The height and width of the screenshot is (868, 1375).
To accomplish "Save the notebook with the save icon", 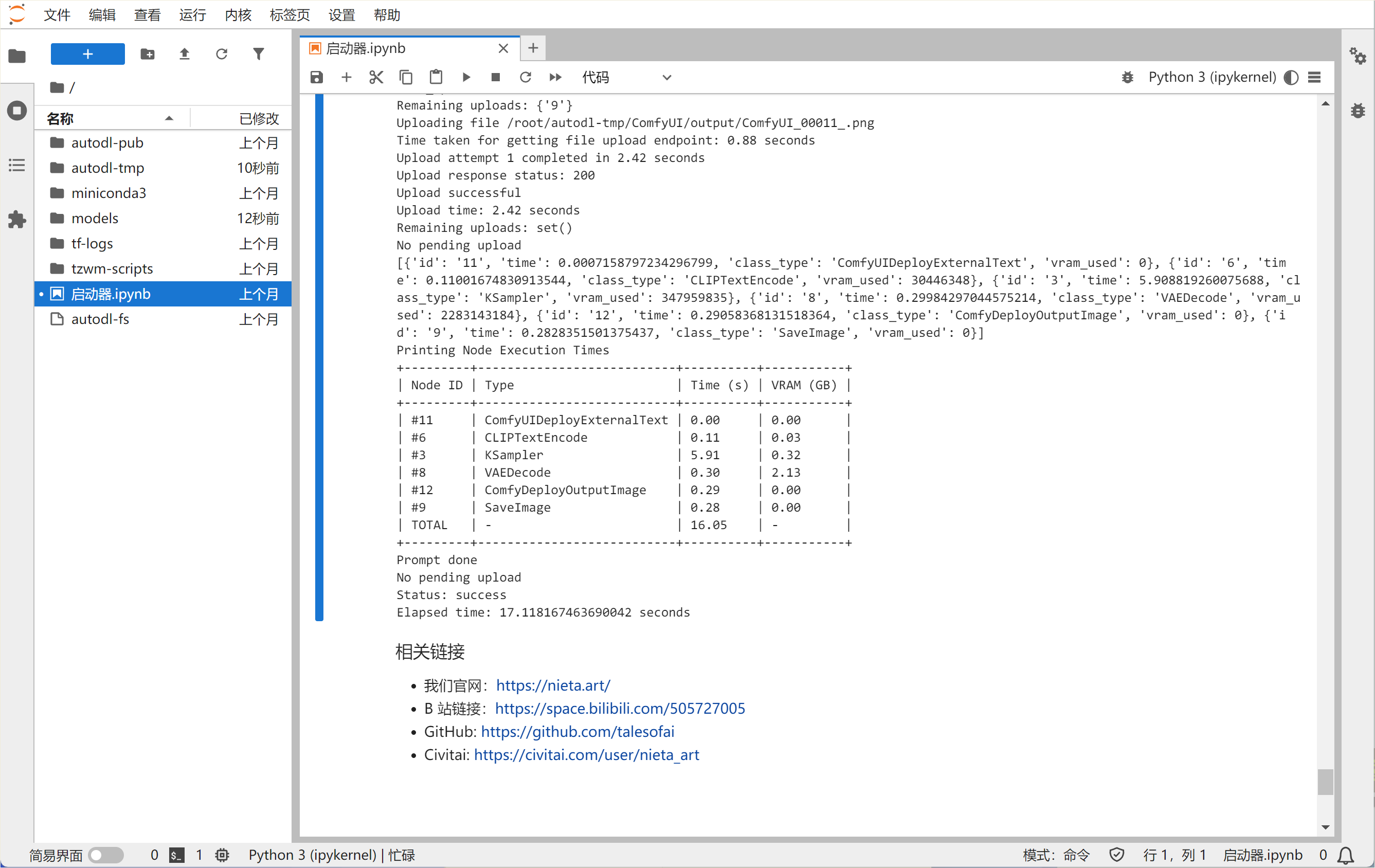I will pyautogui.click(x=316, y=77).
